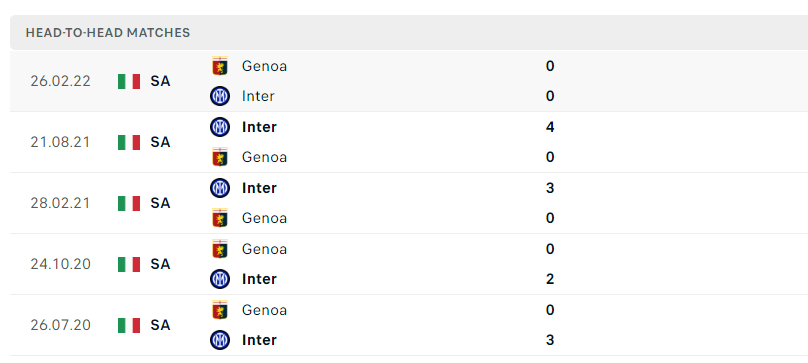Open Genoa team name in 28.02.21 match
This screenshot has width=808, height=363.
tap(264, 218)
